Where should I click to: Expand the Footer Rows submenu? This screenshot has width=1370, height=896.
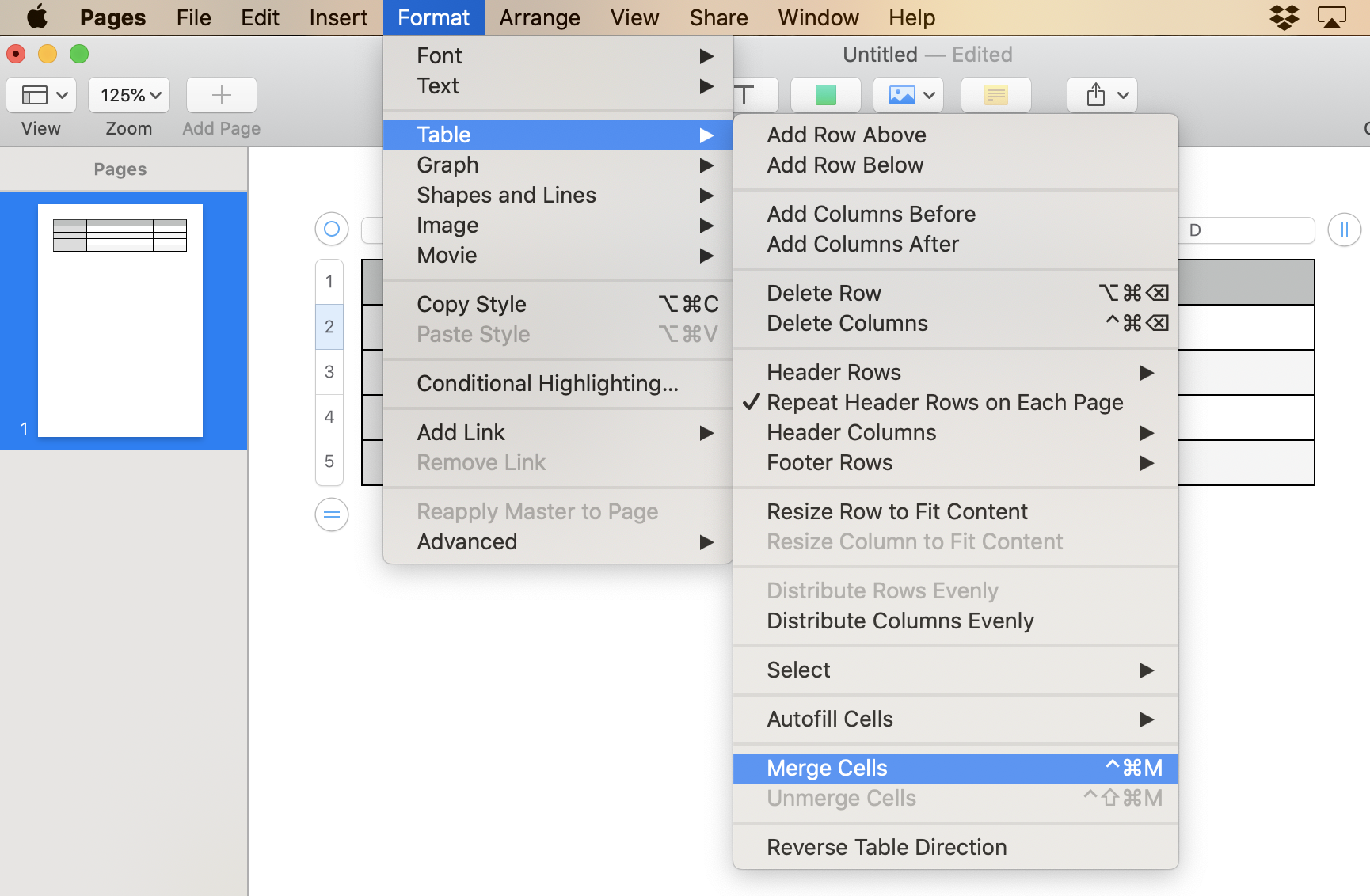pos(956,462)
